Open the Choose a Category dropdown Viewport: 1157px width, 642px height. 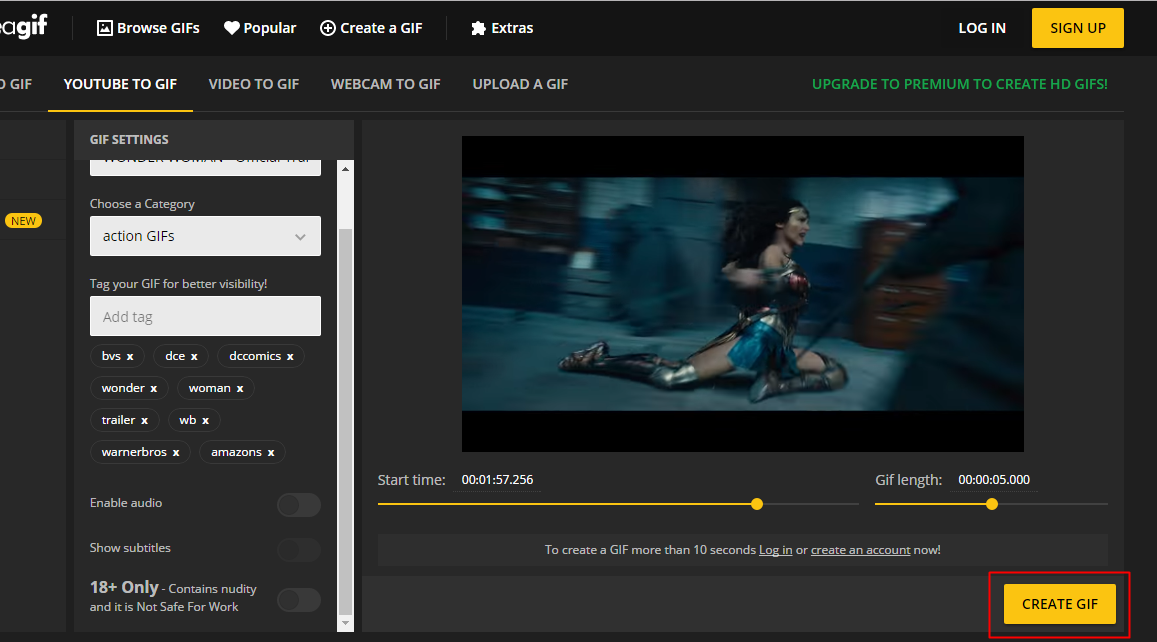point(205,236)
